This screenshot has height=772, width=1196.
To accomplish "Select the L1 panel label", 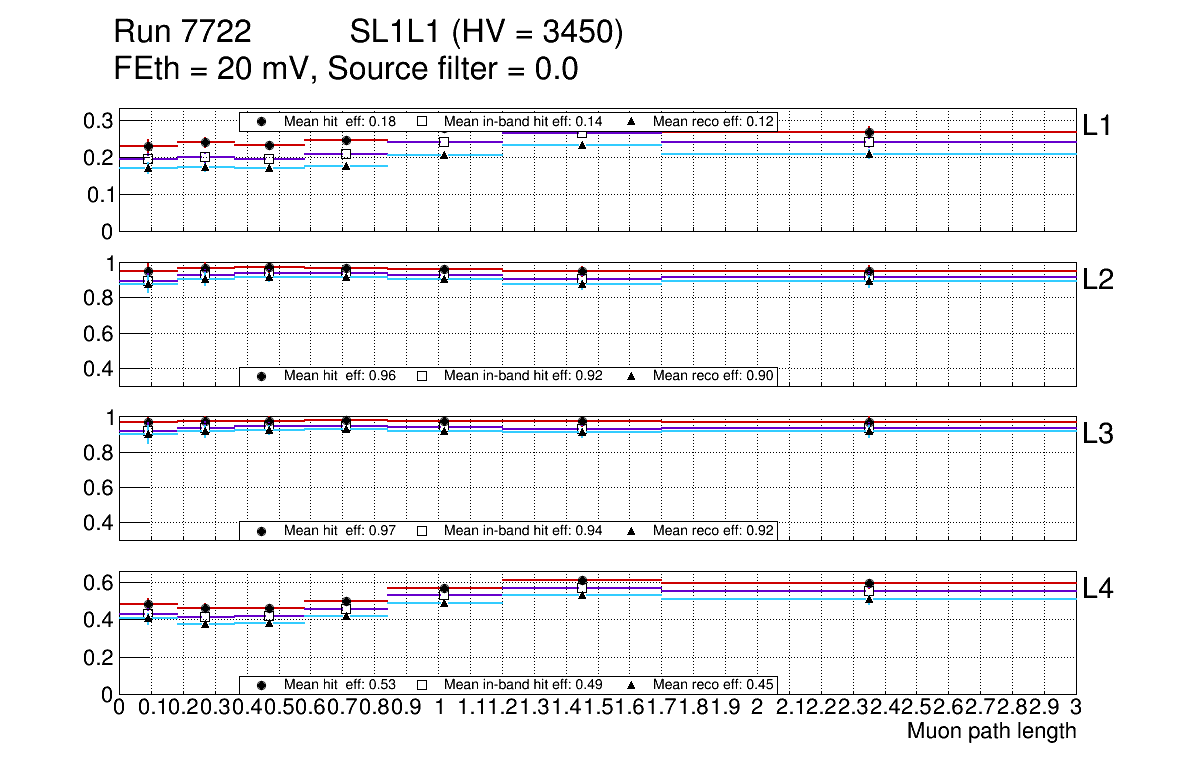I will pos(1097,125).
